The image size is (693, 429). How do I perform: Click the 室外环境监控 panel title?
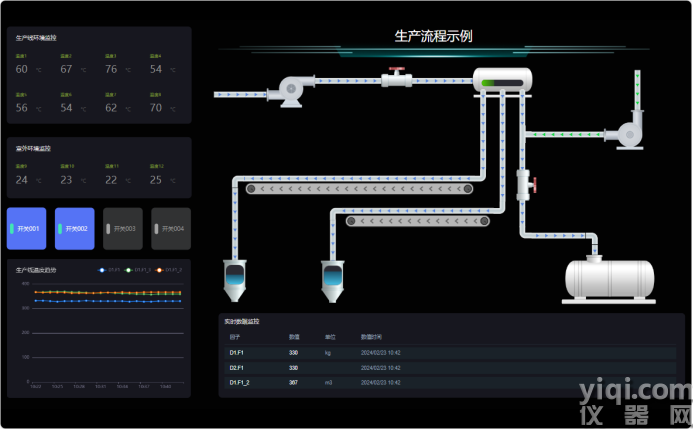point(33,148)
